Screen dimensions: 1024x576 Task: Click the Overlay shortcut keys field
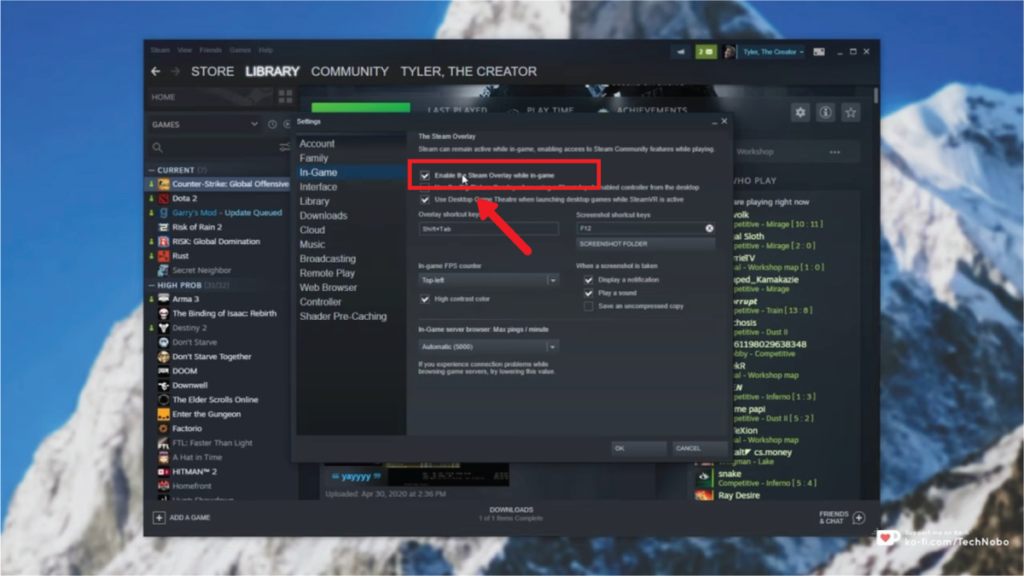click(x=488, y=229)
